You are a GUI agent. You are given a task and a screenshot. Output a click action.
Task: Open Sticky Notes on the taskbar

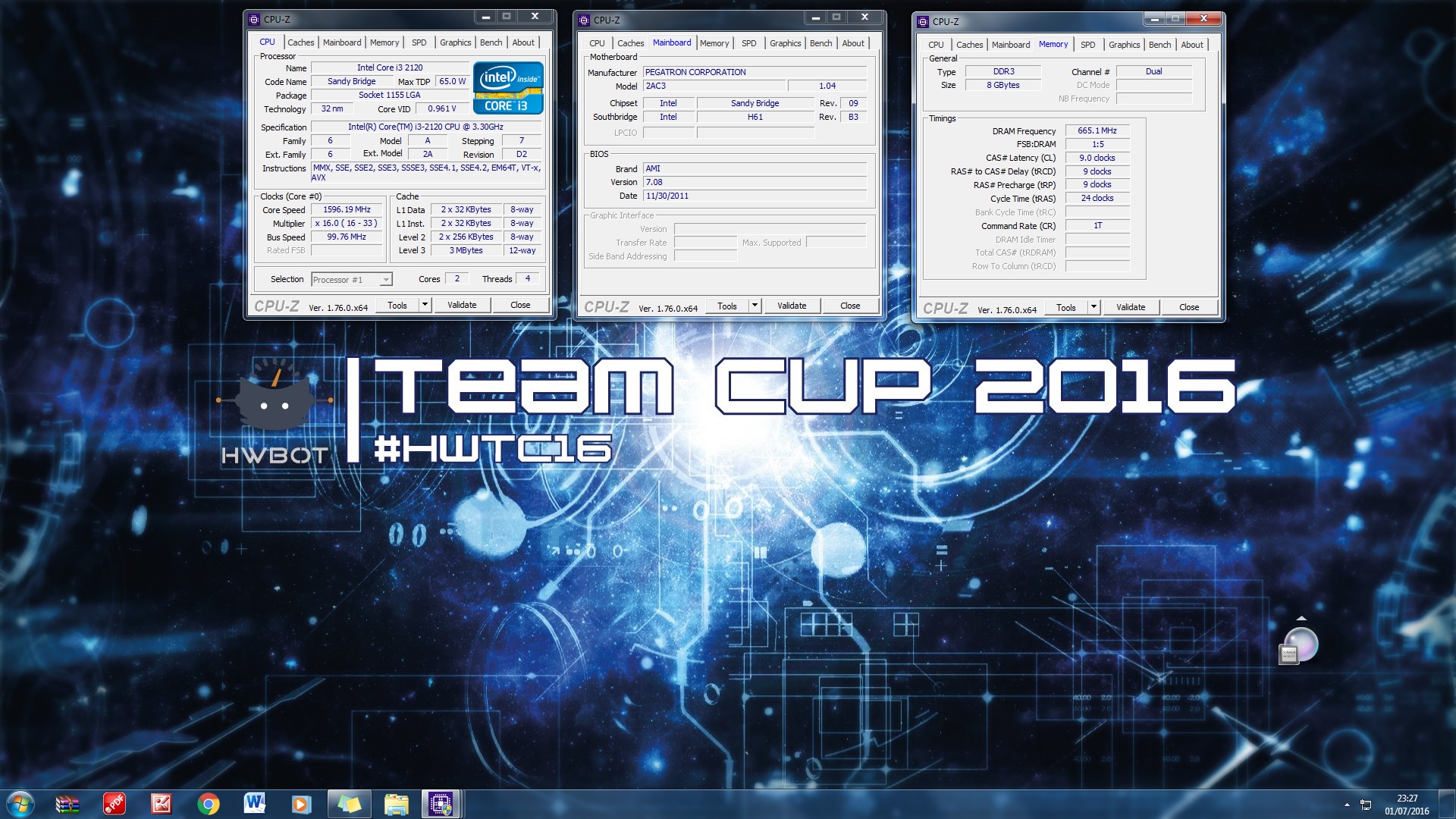[349, 804]
